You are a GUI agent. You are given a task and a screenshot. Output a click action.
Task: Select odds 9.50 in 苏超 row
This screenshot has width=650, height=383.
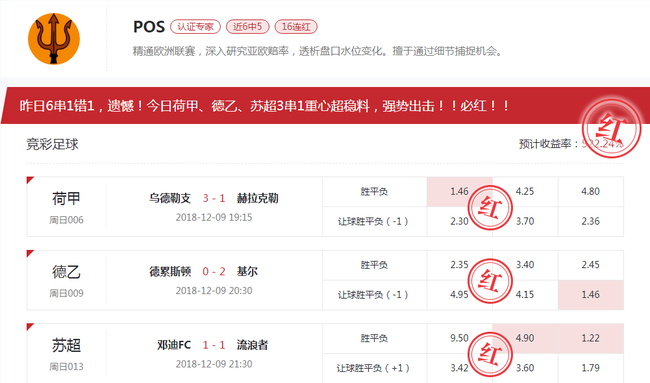[460, 338]
